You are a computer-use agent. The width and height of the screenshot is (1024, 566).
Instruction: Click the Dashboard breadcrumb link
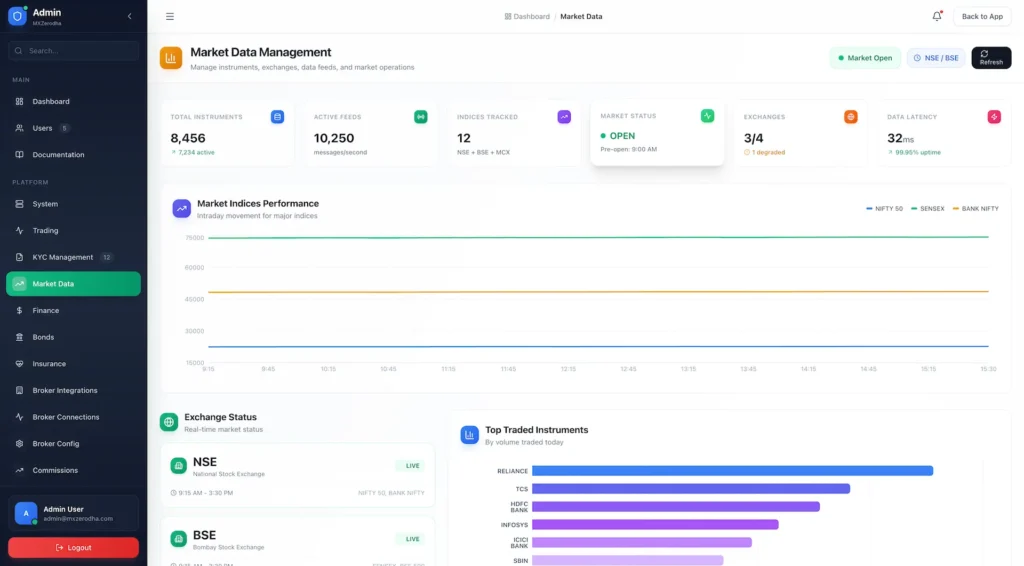click(527, 16)
